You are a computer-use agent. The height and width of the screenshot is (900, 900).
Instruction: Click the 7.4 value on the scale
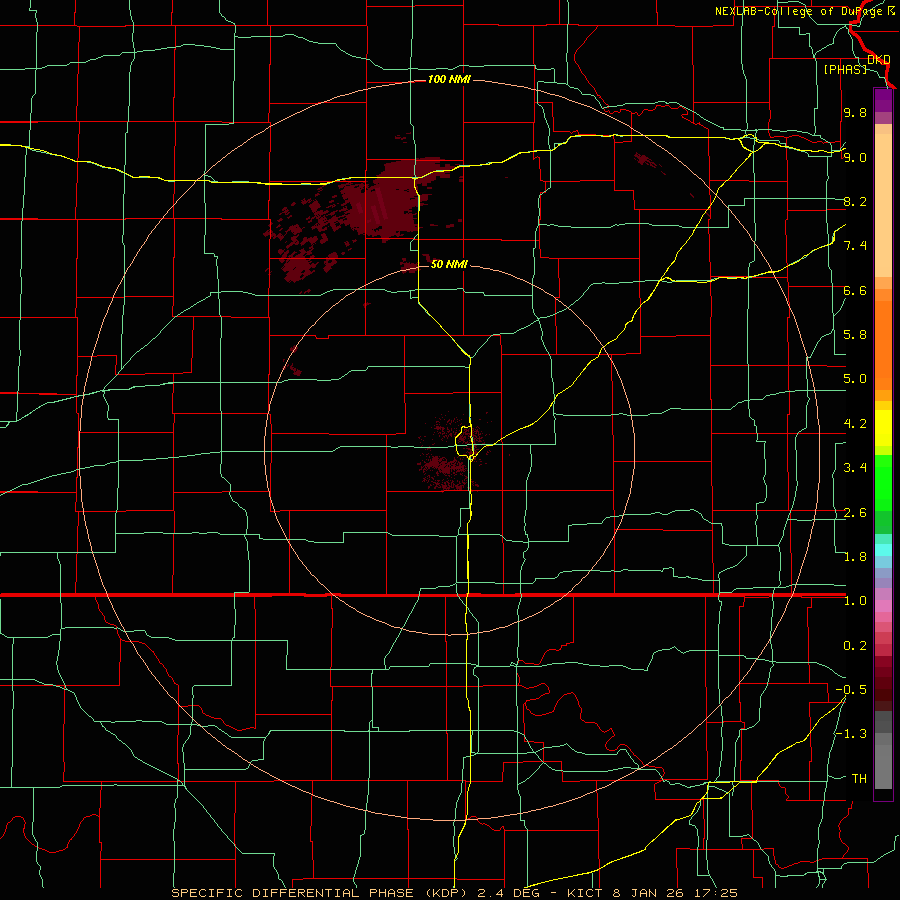pyautogui.click(x=855, y=246)
